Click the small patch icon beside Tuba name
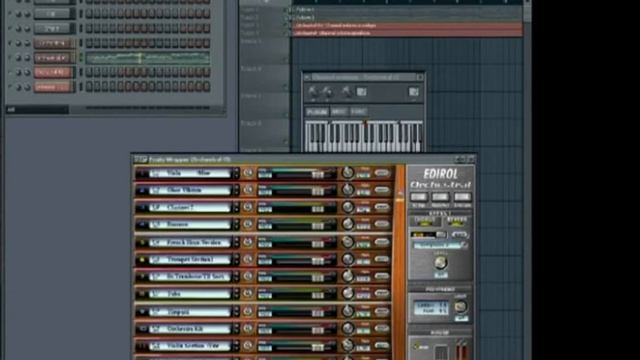The image size is (640, 360). tap(156, 293)
